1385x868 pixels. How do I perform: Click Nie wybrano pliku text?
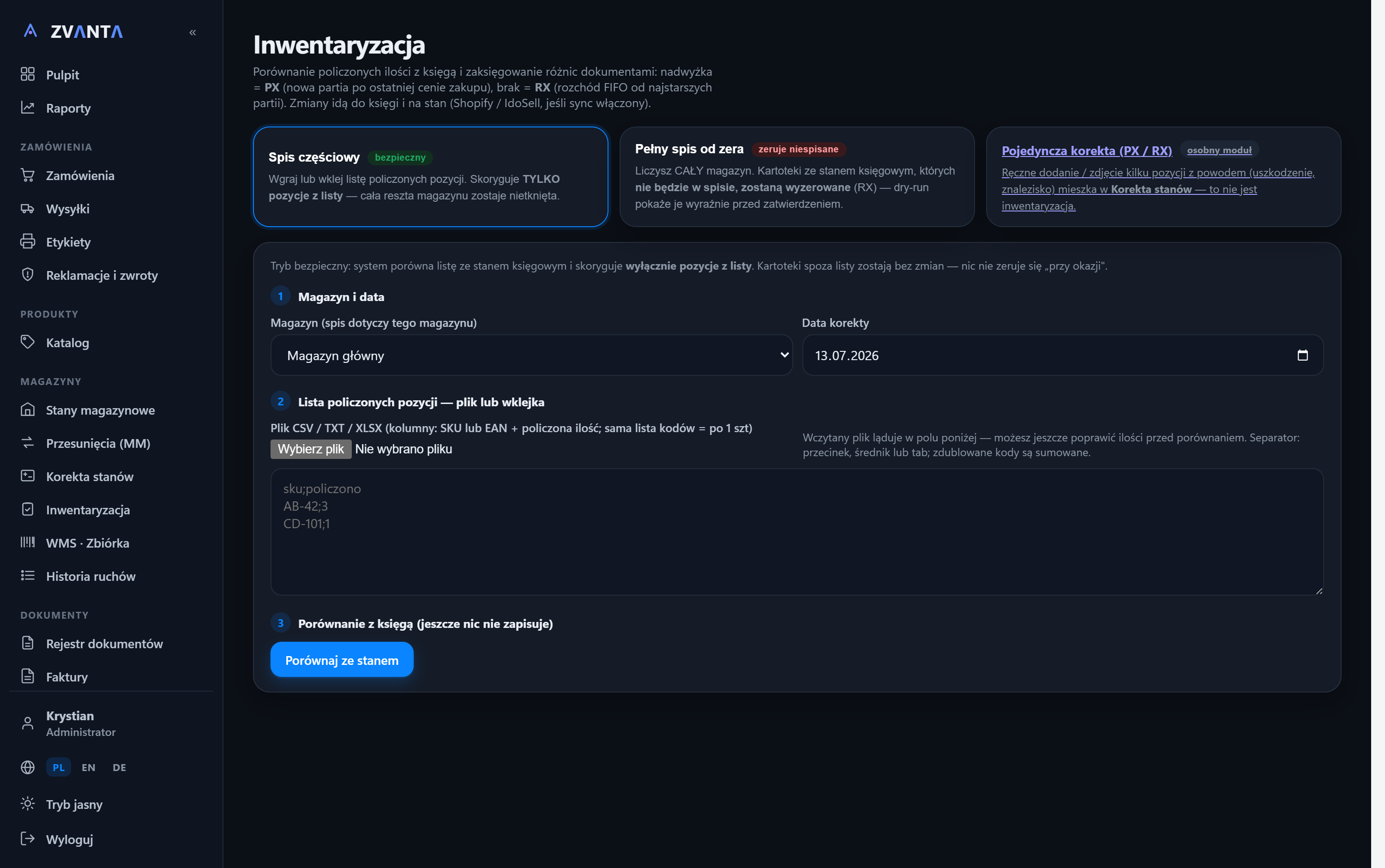click(403, 449)
